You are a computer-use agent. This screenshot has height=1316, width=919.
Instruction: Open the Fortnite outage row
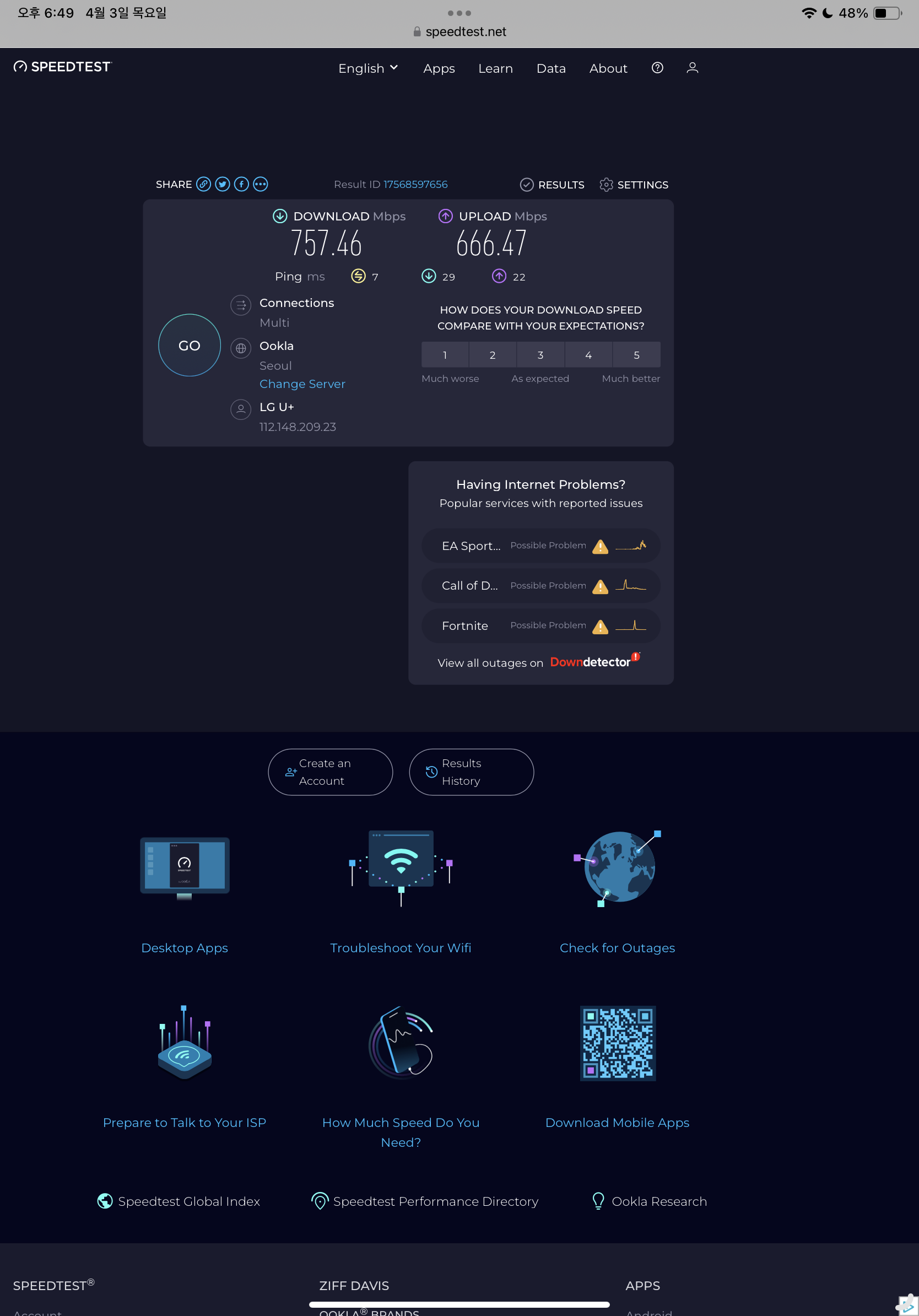tap(541, 626)
